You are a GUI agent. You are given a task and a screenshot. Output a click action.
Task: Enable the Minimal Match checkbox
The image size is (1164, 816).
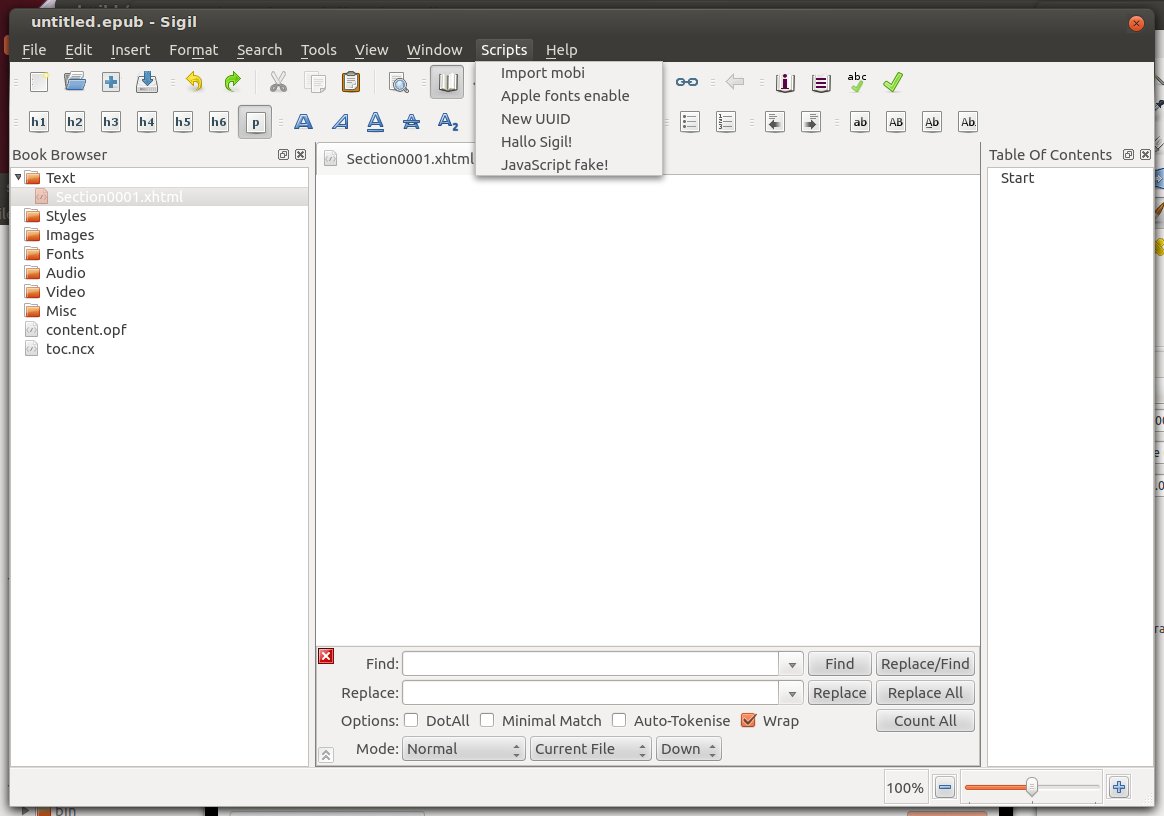487,720
